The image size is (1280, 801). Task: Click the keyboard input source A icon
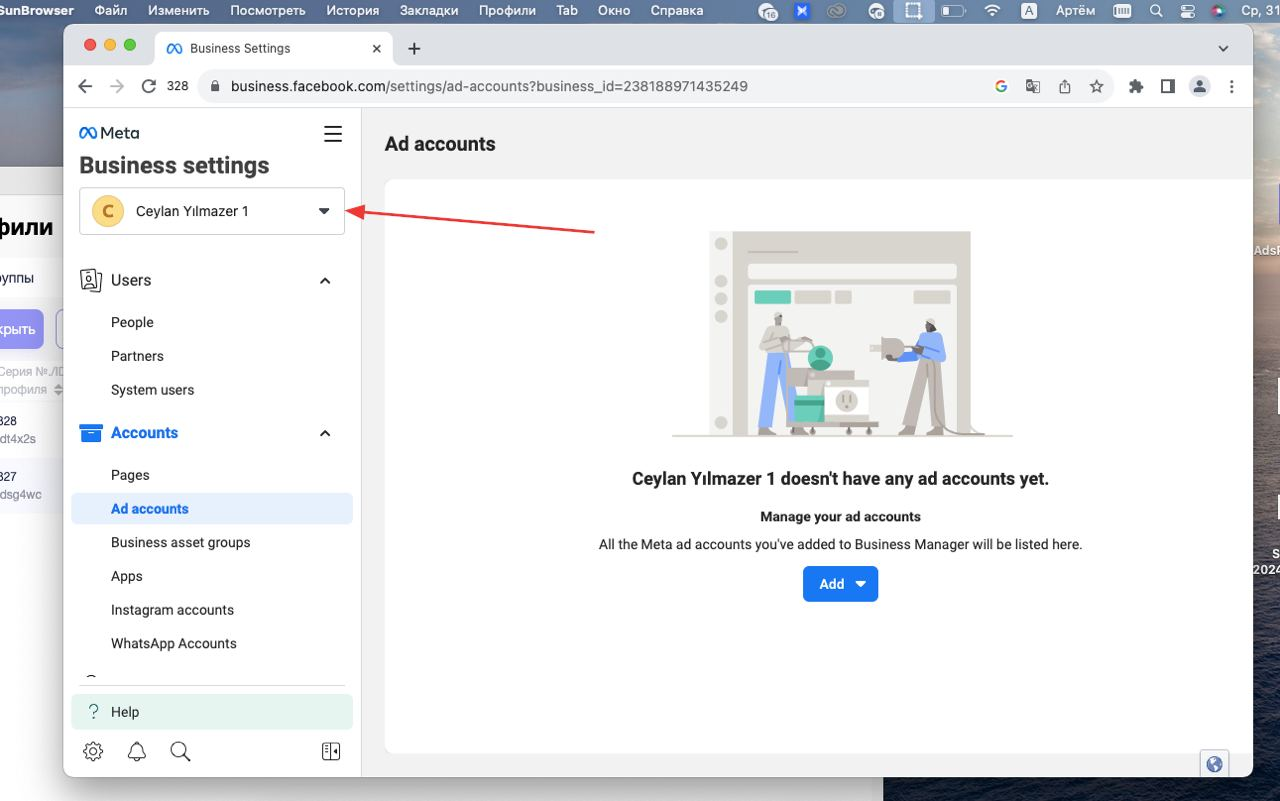(1028, 11)
